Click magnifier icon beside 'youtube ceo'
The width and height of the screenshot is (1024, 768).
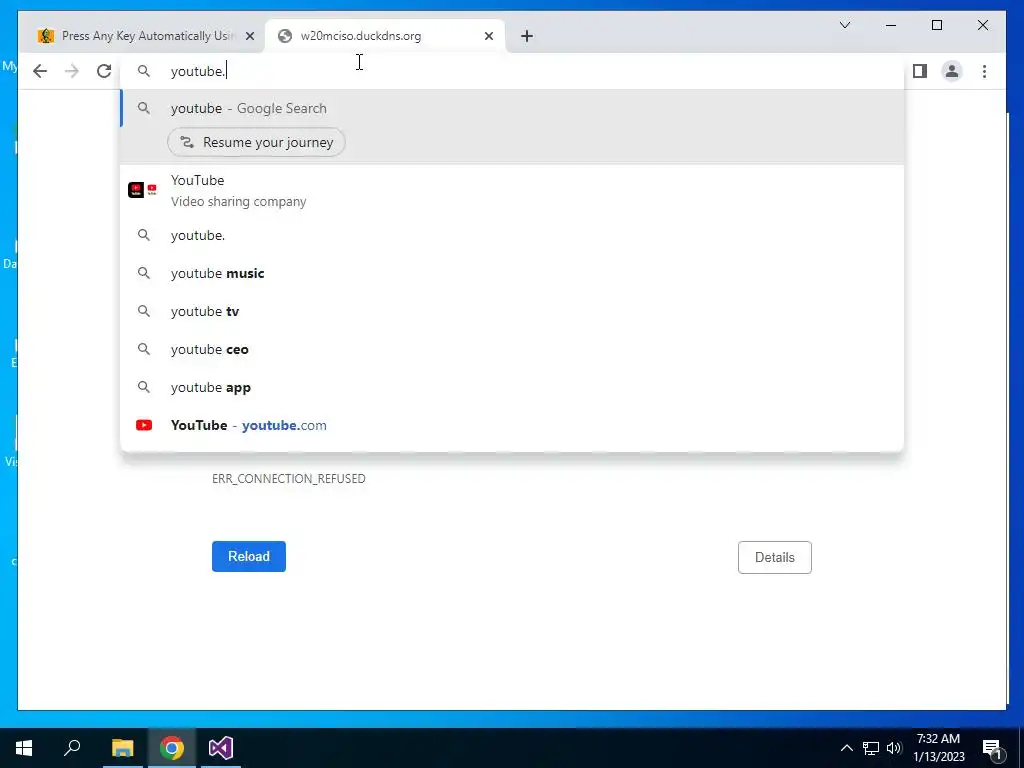(144, 349)
